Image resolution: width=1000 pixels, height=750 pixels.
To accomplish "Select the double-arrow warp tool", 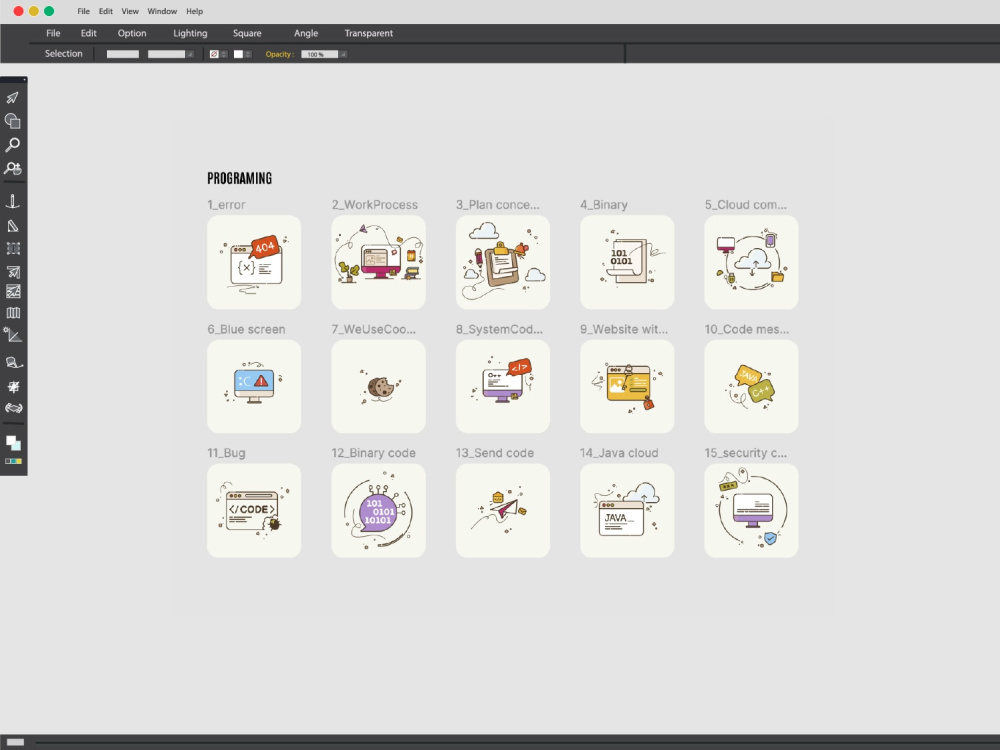I will point(13,408).
